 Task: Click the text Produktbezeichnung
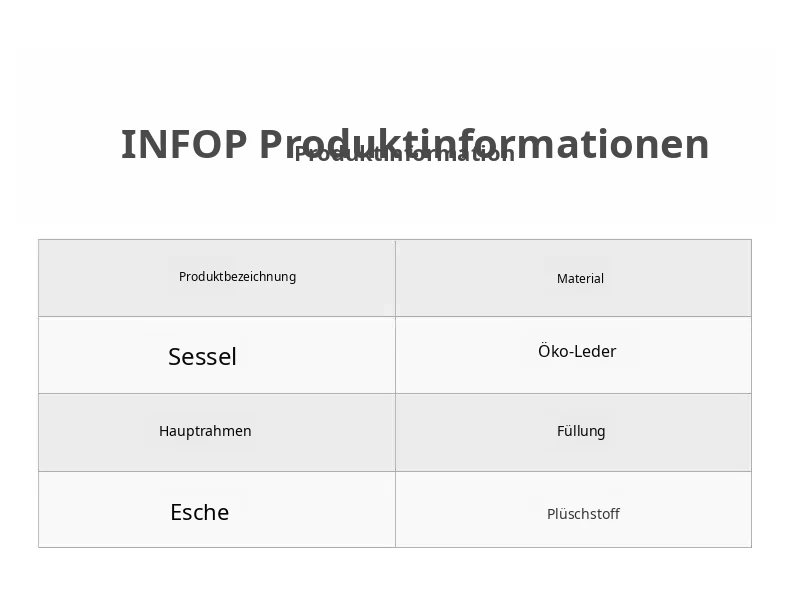coord(237,277)
